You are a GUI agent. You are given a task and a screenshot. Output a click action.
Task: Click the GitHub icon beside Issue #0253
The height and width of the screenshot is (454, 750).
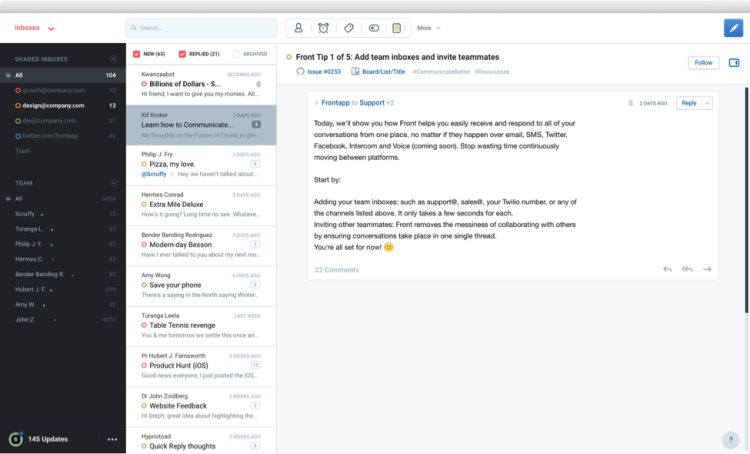coord(300,71)
